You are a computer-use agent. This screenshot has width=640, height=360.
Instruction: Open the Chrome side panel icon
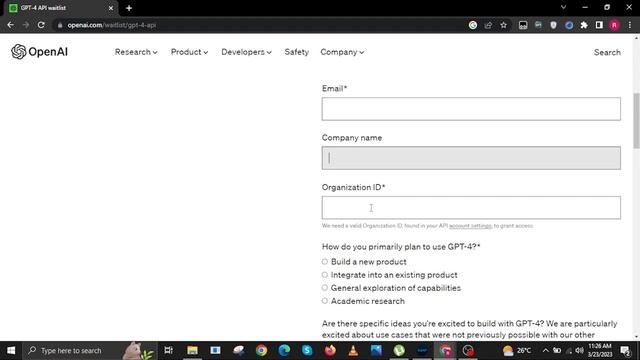click(x=599, y=25)
